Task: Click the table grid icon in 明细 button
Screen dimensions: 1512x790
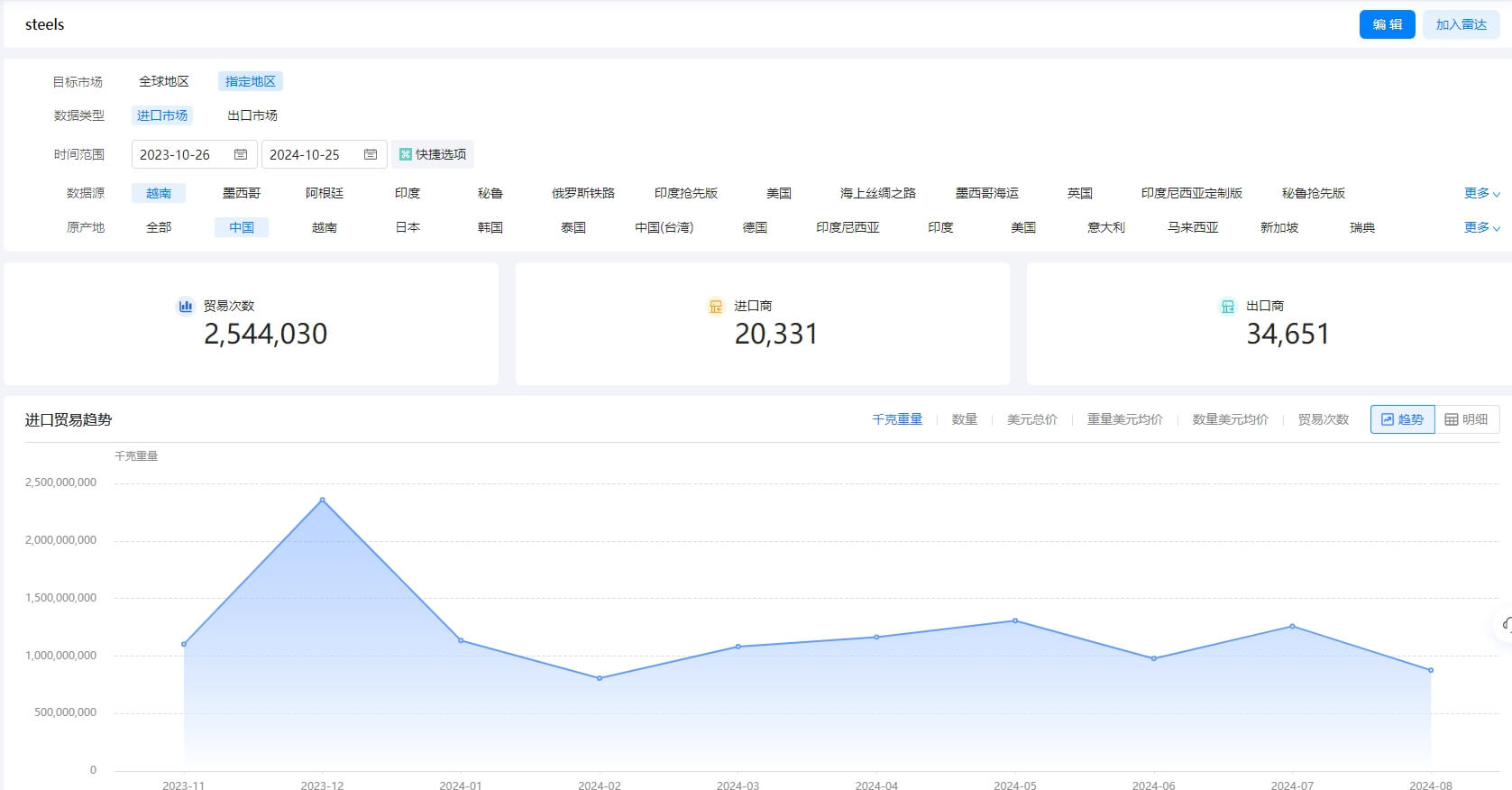Action: [x=1452, y=419]
